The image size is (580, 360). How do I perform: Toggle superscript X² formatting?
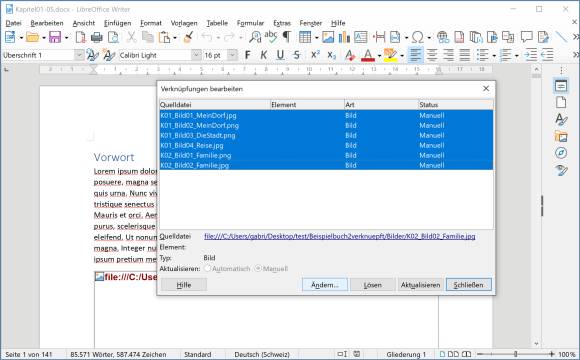(315, 55)
